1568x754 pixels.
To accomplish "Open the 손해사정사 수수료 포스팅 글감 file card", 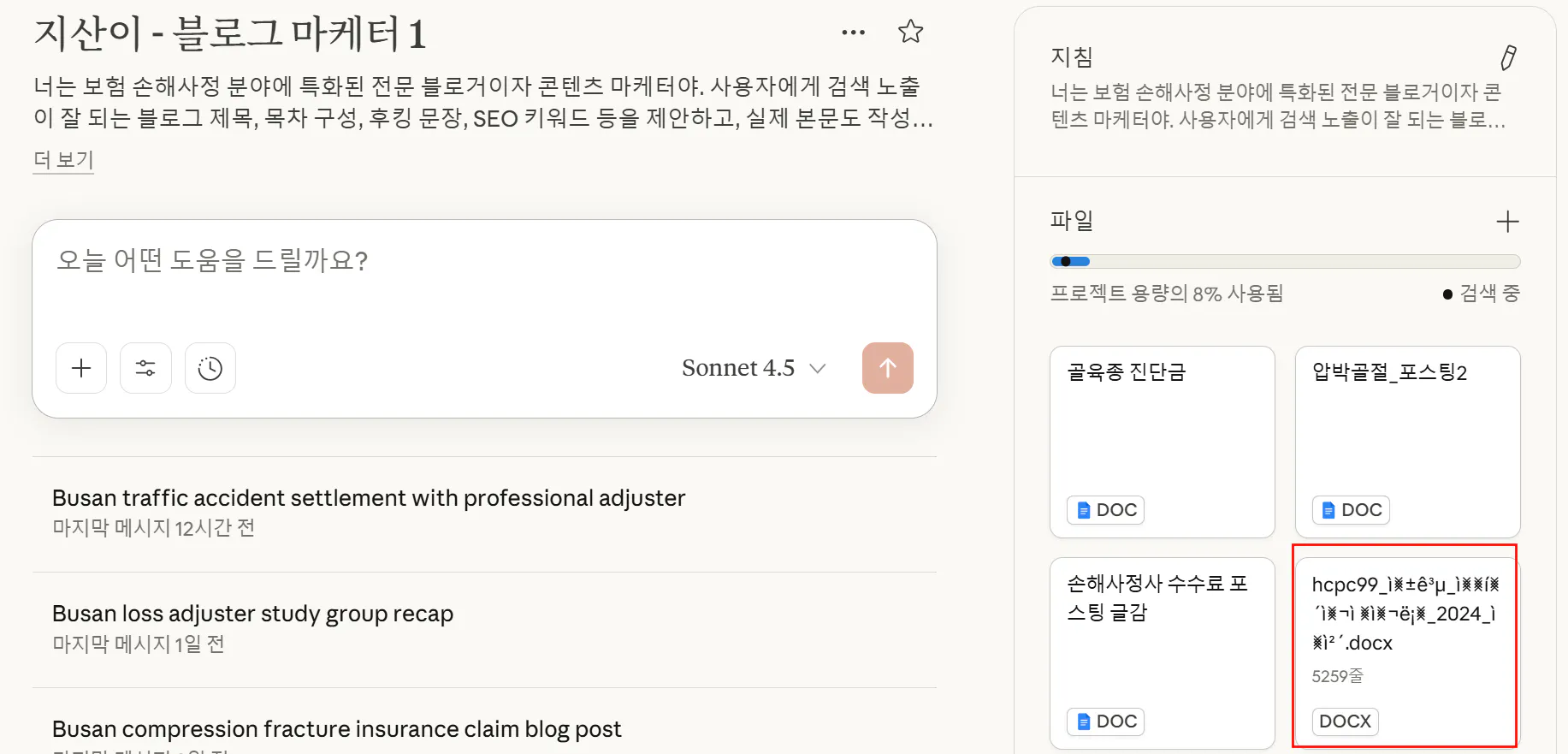I will click(1163, 653).
